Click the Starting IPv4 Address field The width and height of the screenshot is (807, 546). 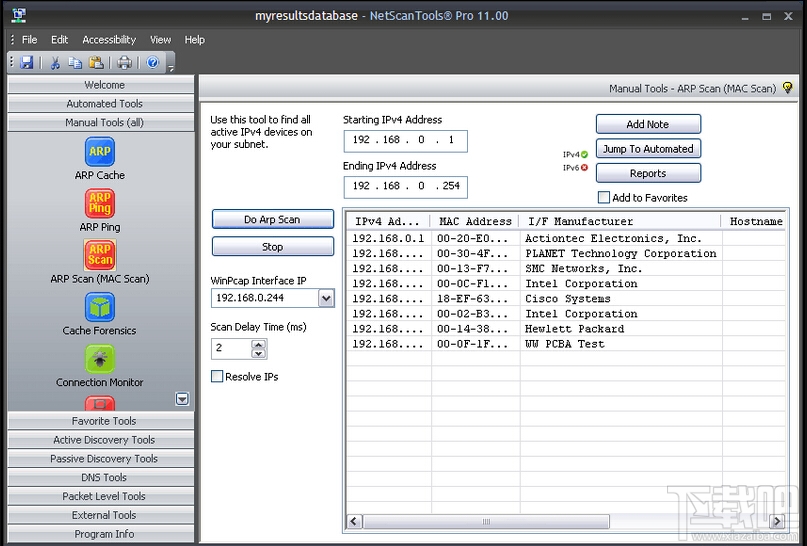[406, 140]
